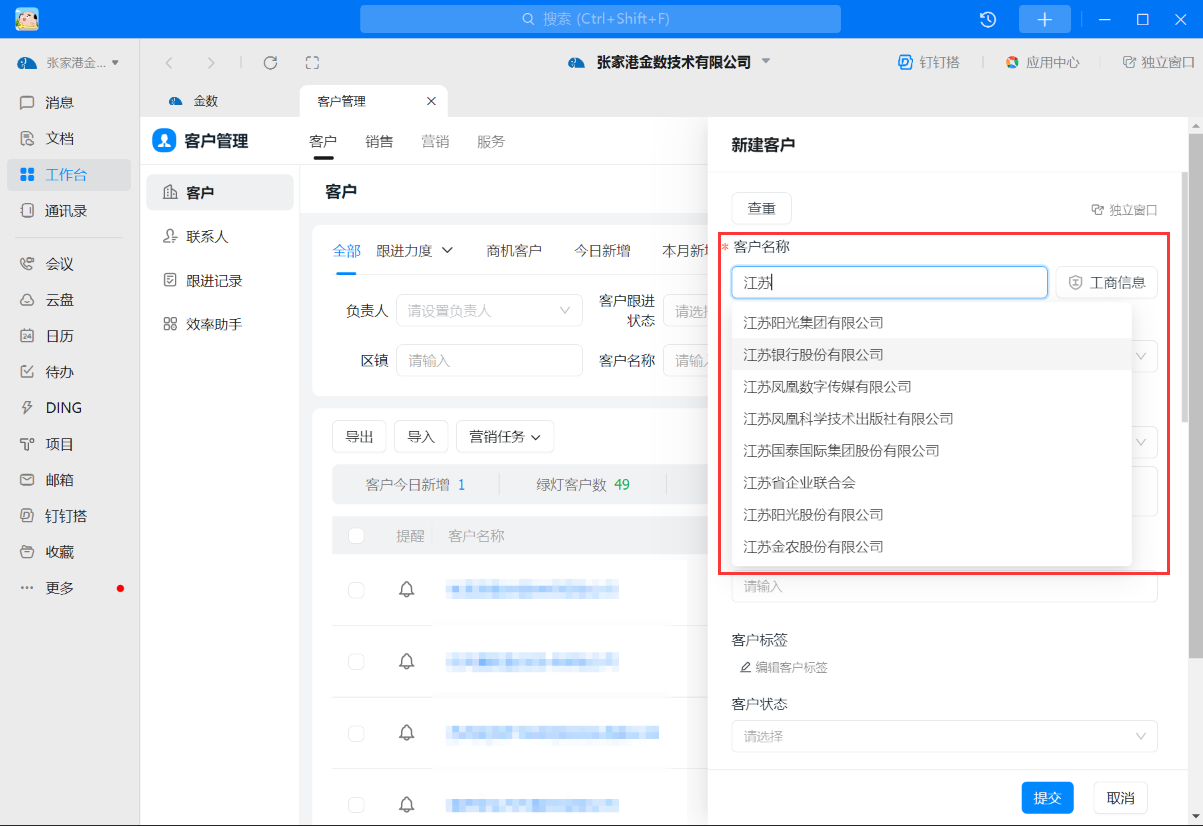Choose 江苏阳光集团有限公司 from suggestions
The image size is (1203, 826).
tap(931, 323)
